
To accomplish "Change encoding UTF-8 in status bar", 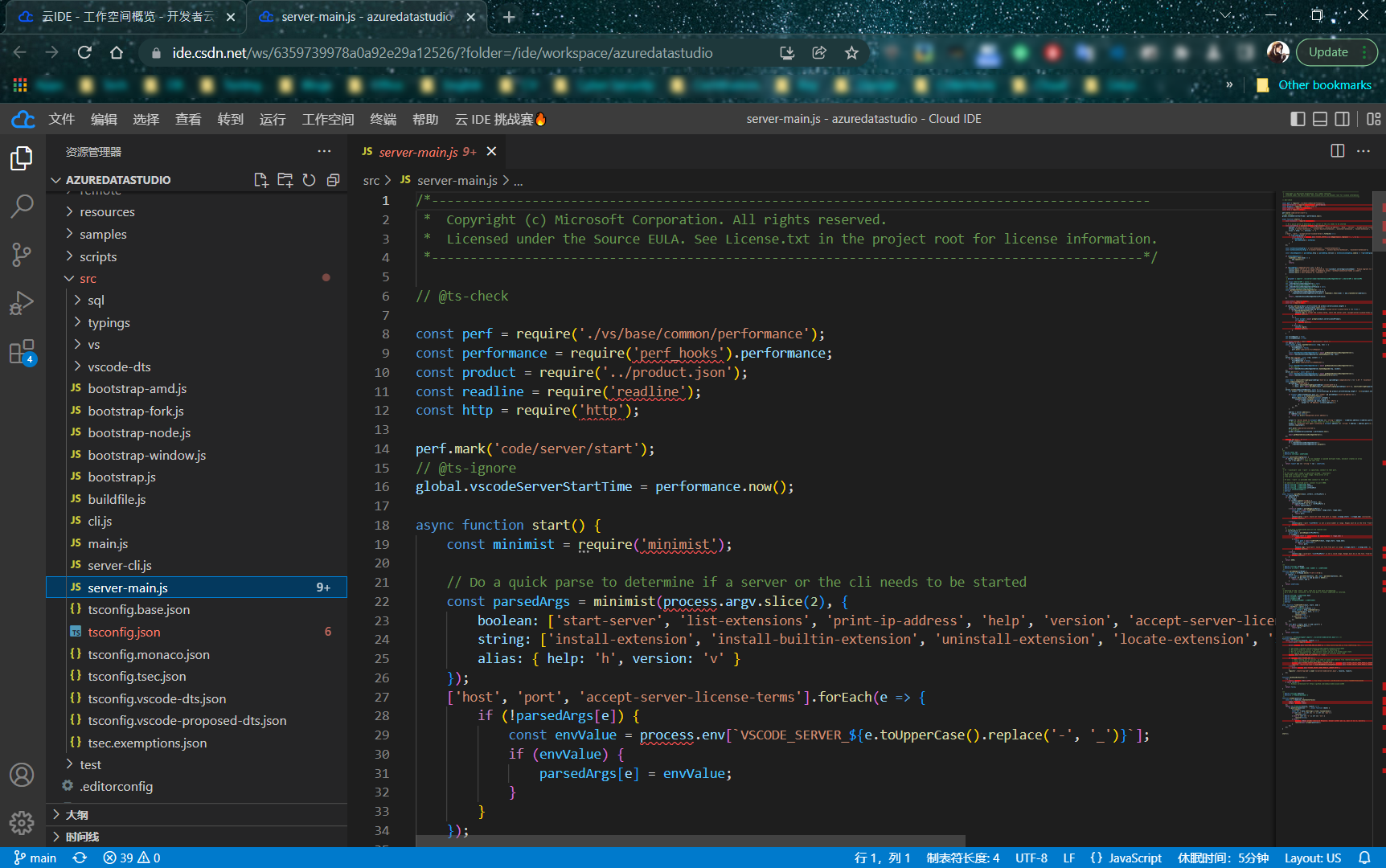I will pos(1031,858).
